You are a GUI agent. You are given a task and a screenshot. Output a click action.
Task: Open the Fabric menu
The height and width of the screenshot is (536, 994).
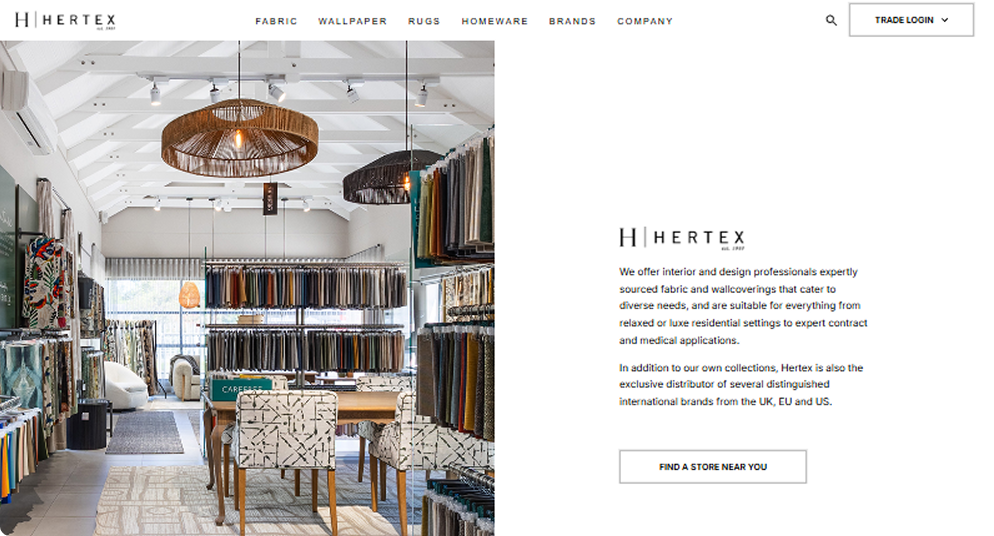click(x=276, y=21)
